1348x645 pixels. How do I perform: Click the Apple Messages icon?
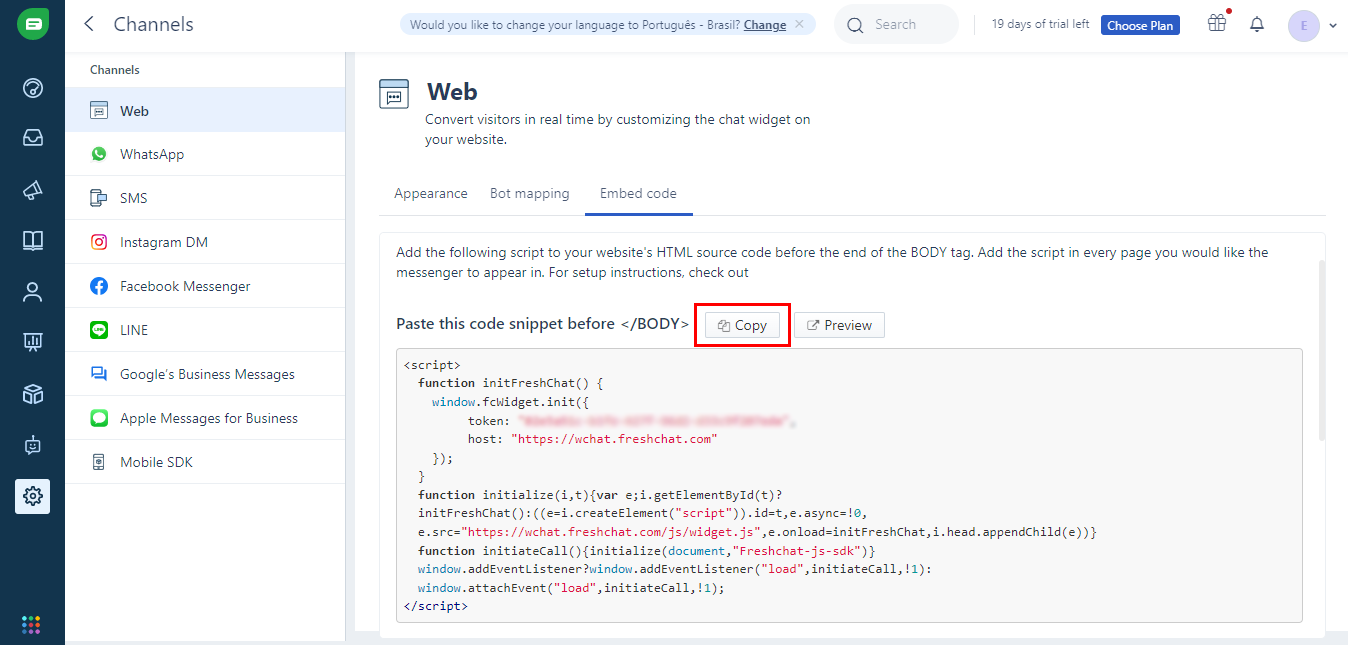(99, 418)
